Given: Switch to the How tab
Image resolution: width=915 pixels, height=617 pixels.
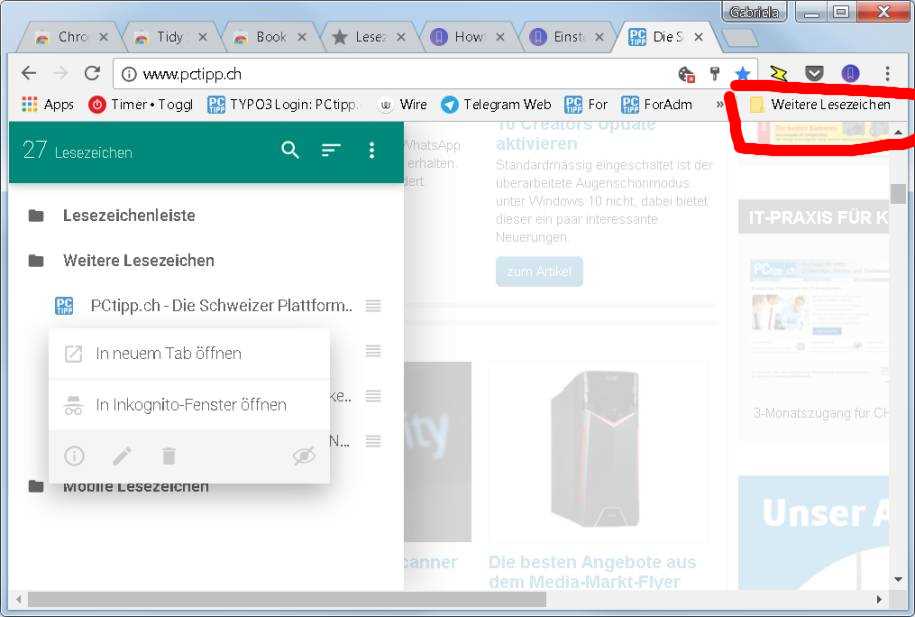Looking at the screenshot, I should click(467, 37).
